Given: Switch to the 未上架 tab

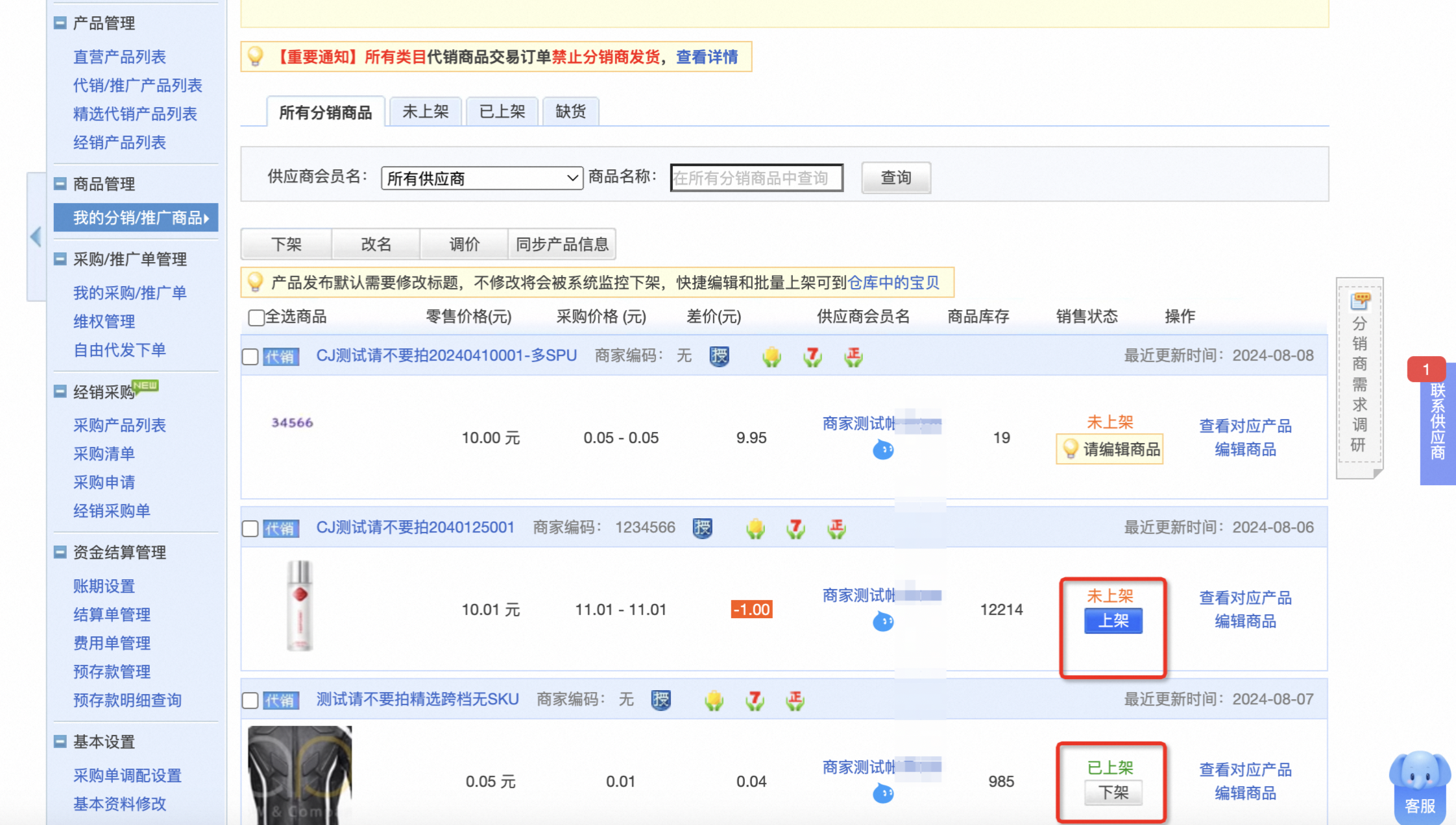Looking at the screenshot, I should pyautogui.click(x=426, y=112).
